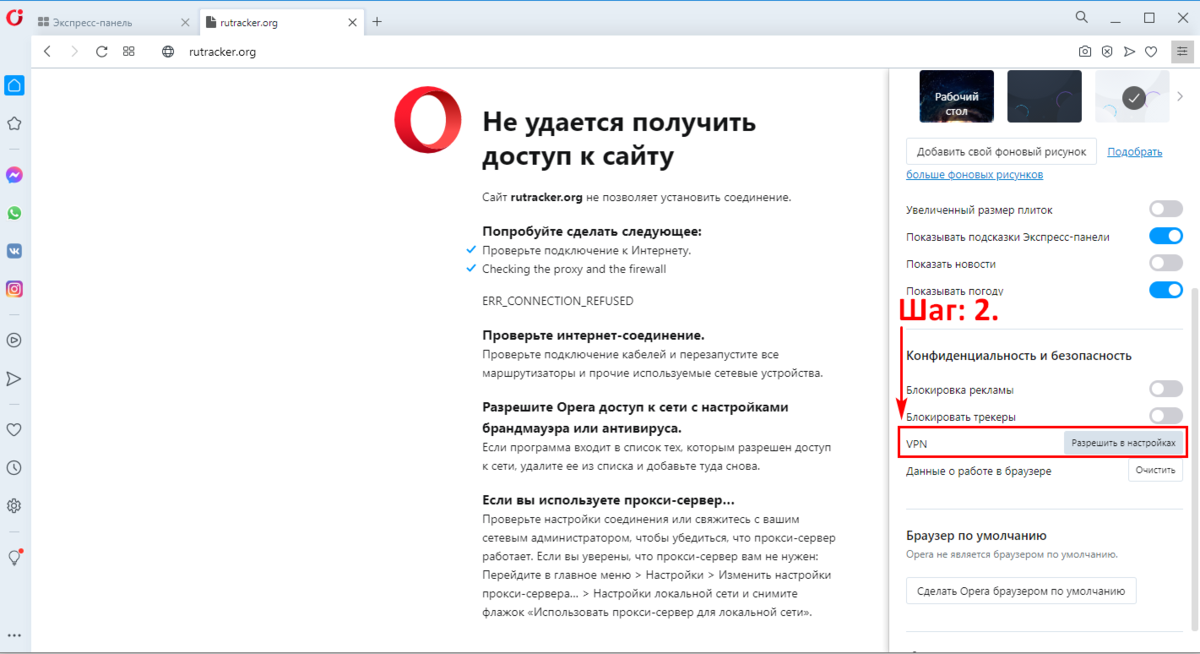1200x654 pixels.
Task: Disable Показывать подсказки Экспресс-панели switch
Action: (1166, 237)
